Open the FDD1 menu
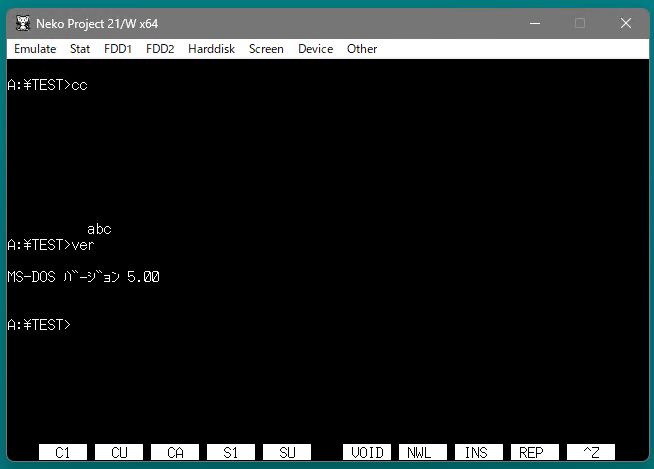 (118, 49)
